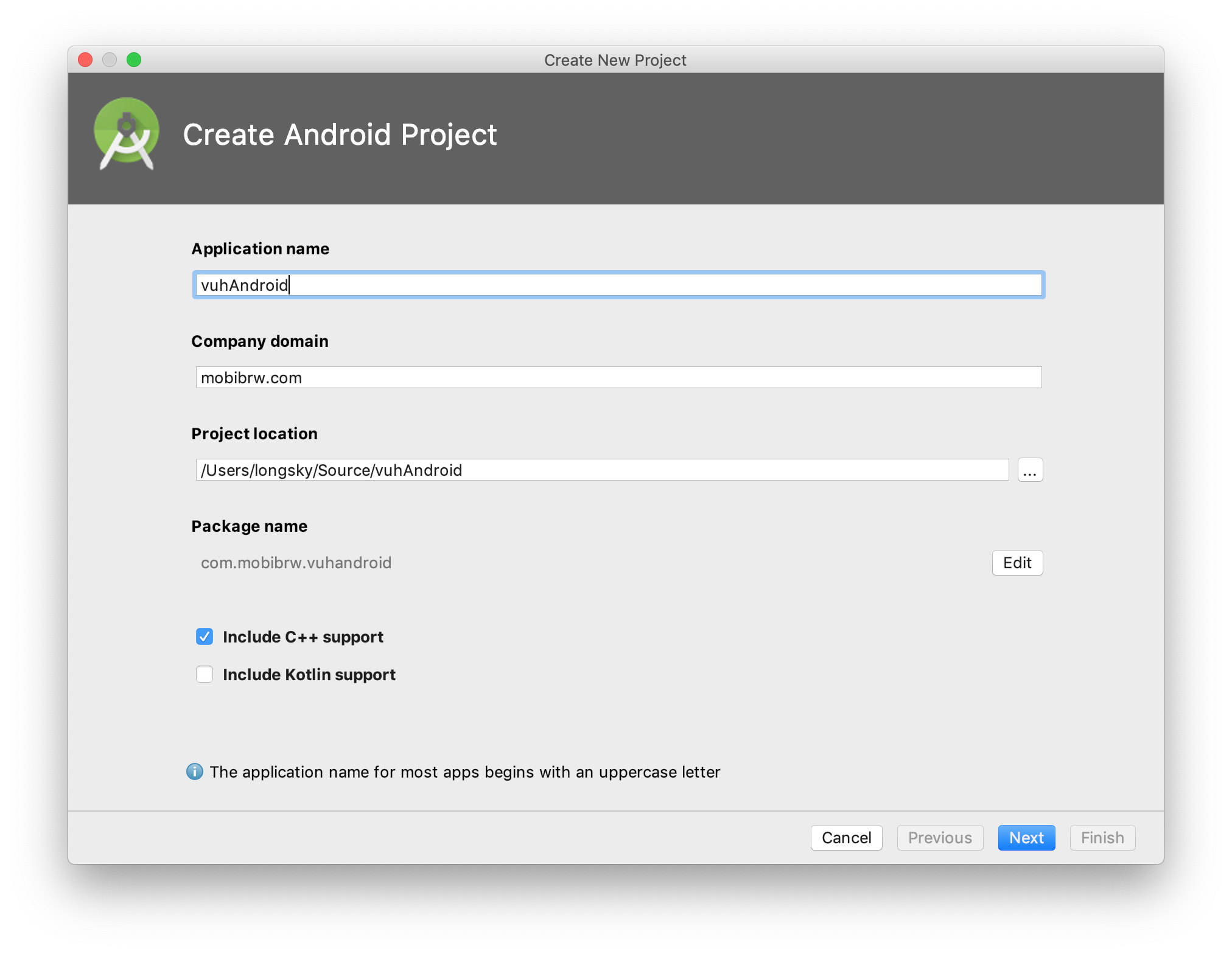Browse for project location with ellipsis button

(x=1030, y=470)
